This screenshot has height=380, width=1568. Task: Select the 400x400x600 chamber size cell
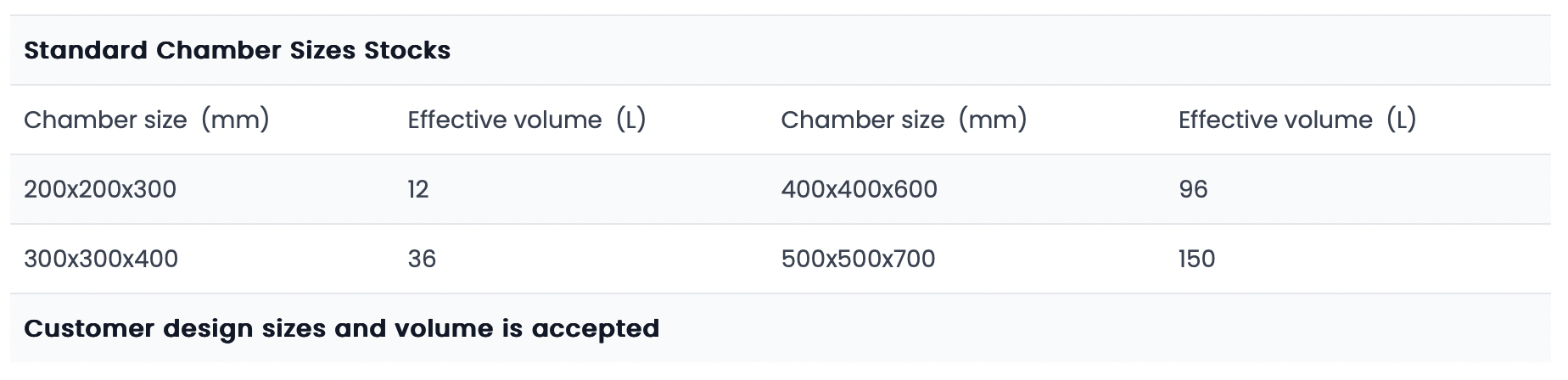point(859,189)
